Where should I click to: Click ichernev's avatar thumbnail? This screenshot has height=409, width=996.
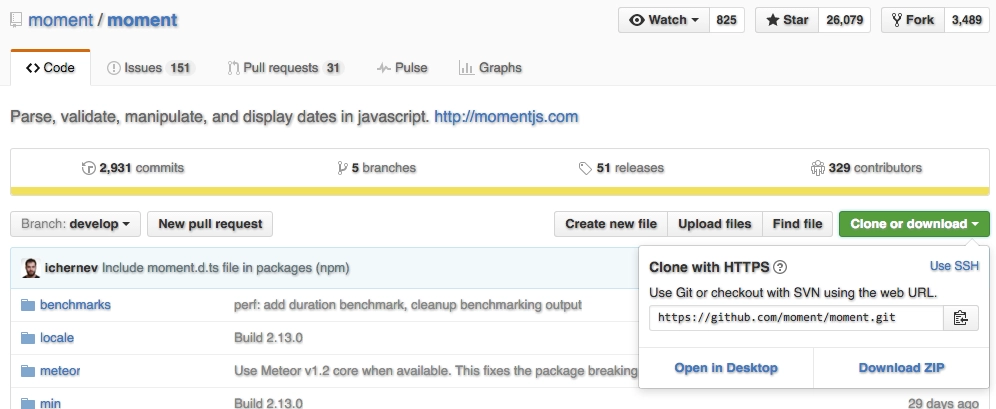point(31,268)
